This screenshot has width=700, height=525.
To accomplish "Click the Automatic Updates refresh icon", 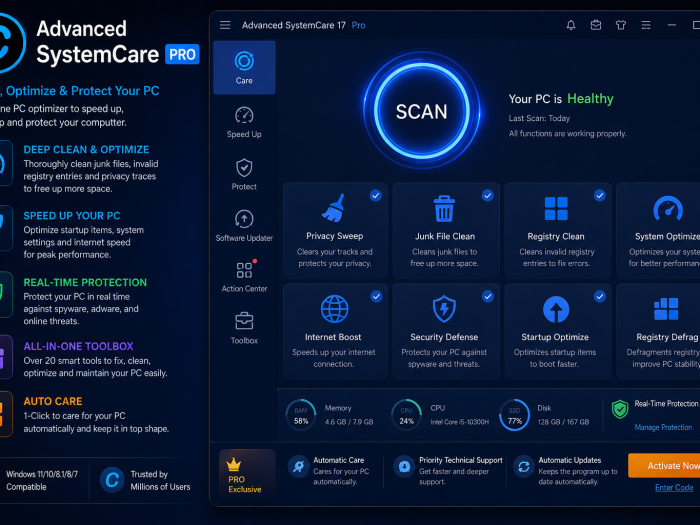I will click(524, 467).
